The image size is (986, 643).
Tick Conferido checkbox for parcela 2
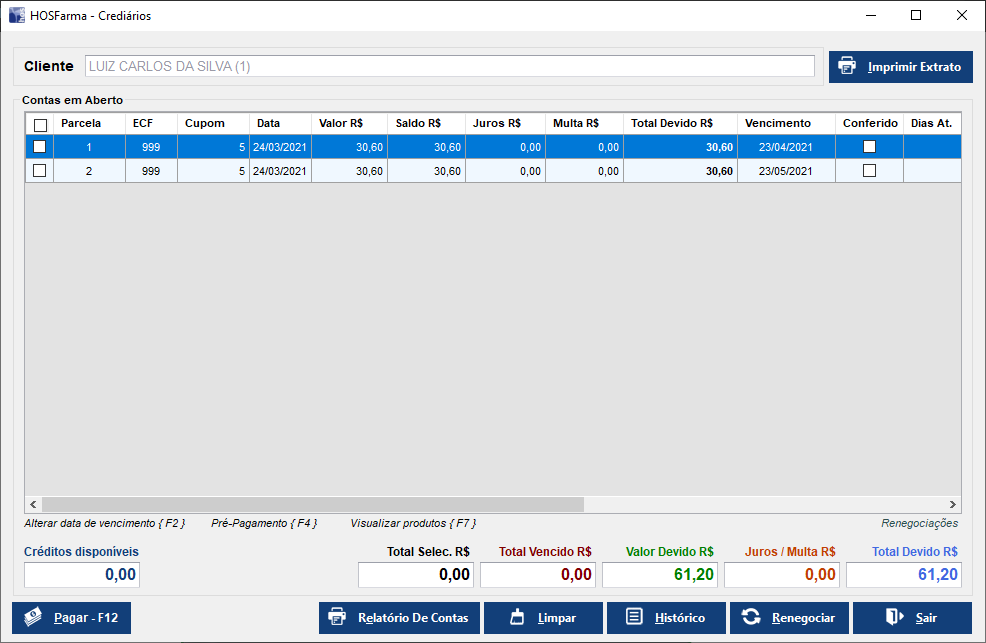[869, 171]
